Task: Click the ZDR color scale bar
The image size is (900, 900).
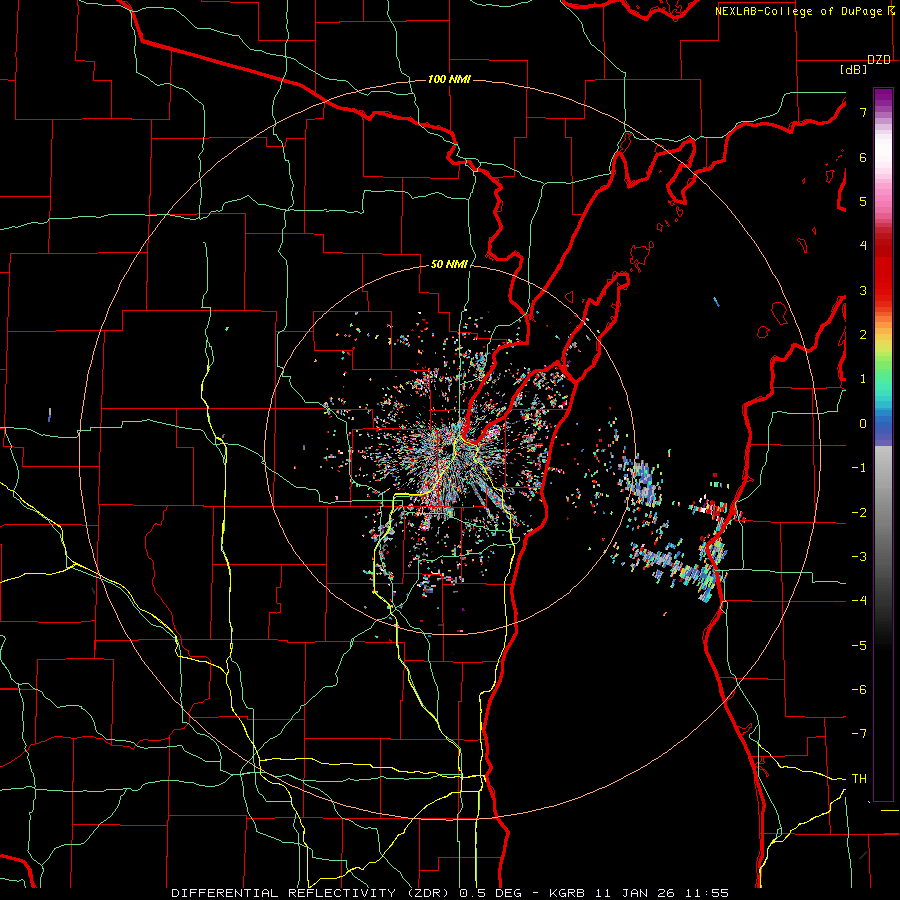Action: coord(883,444)
